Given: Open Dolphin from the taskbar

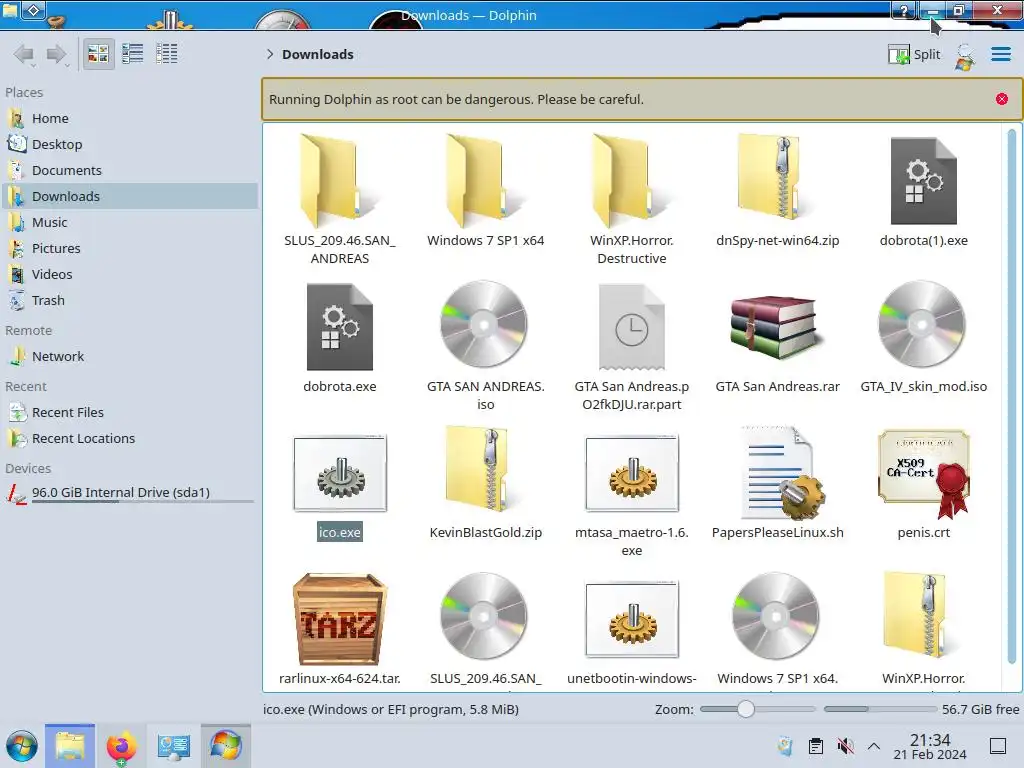Looking at the screenshot, I should 70,746.
